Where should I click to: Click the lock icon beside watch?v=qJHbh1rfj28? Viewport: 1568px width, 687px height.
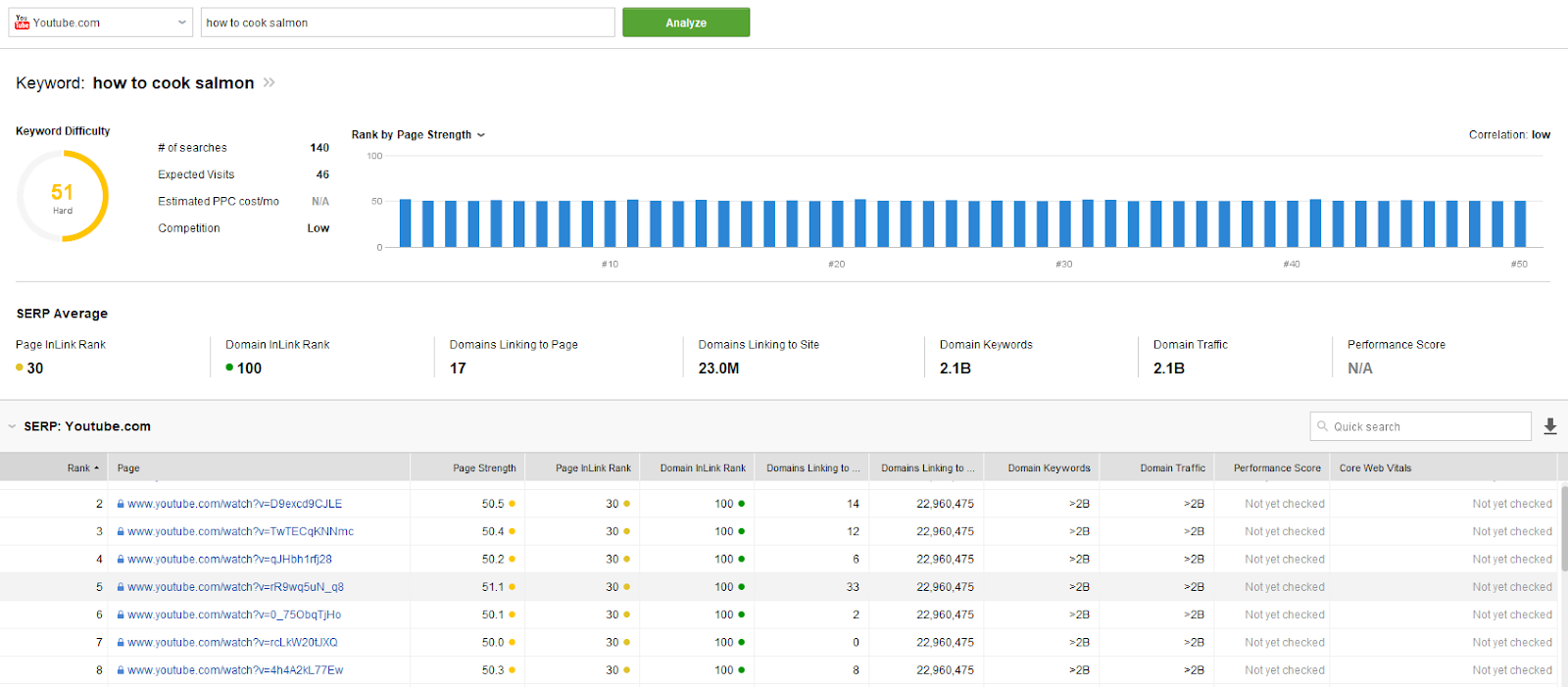click(121, 560)
